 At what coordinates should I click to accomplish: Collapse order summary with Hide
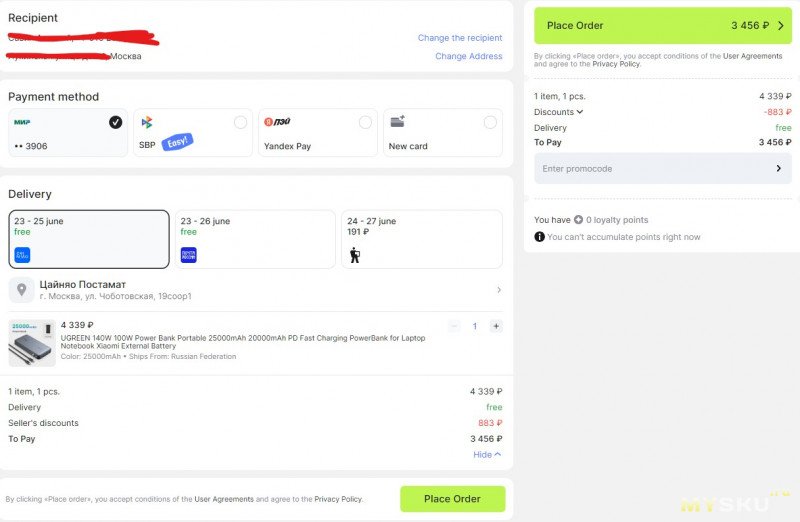pos(487,455)
